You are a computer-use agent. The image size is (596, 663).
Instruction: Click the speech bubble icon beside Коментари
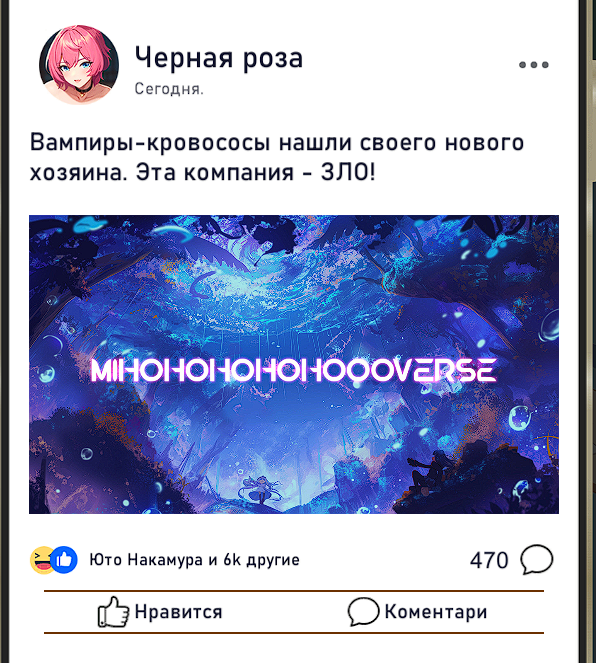click(363, 611)
